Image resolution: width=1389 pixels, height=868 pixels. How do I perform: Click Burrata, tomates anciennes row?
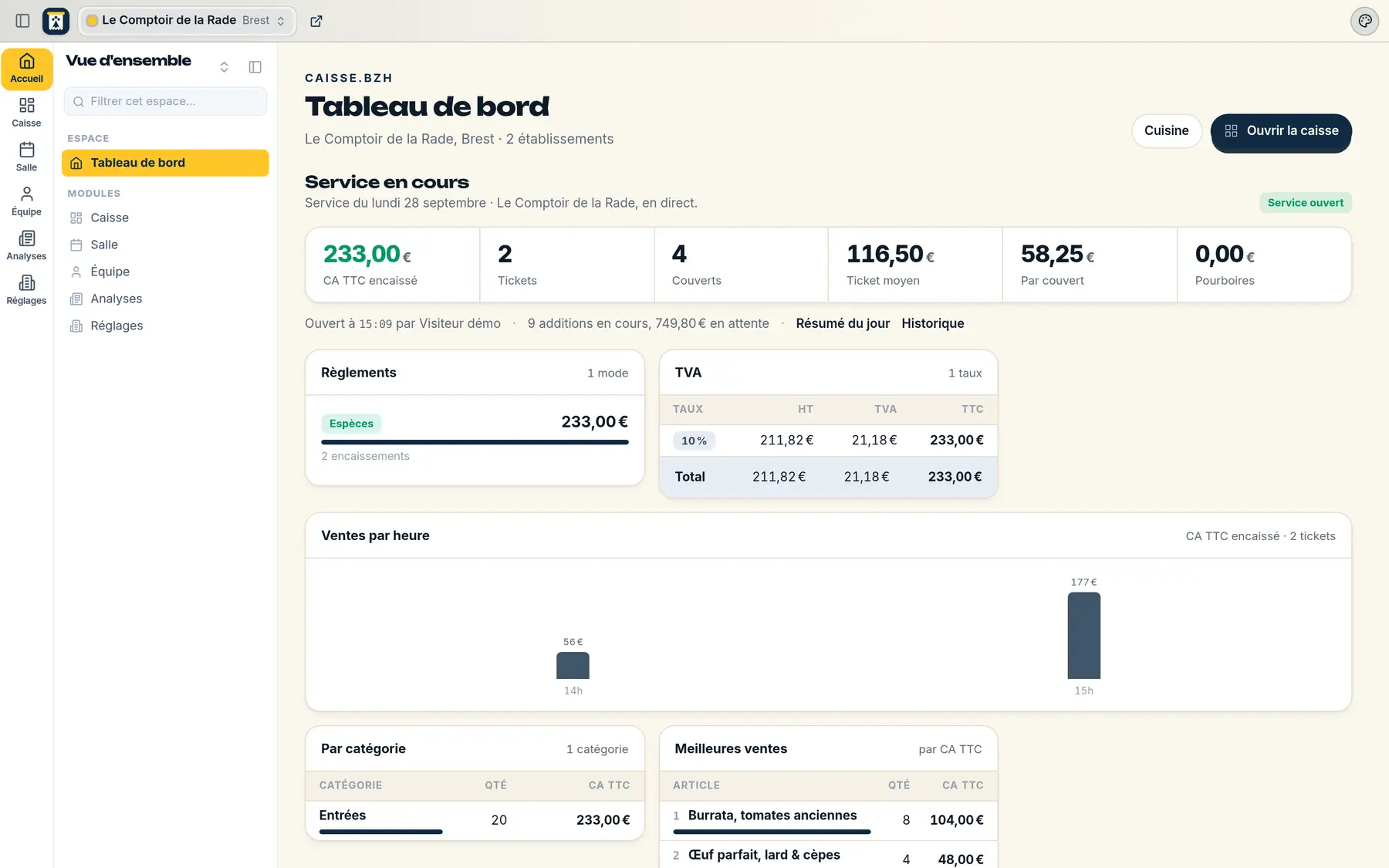828,820
